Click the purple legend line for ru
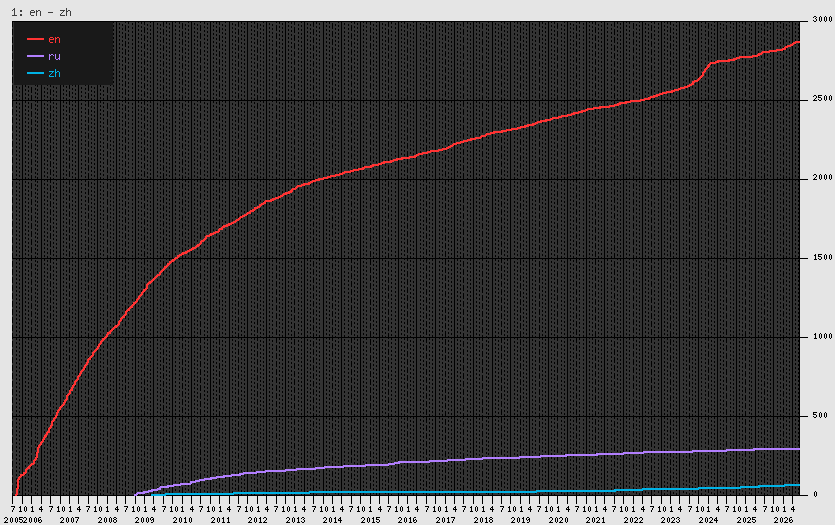835x525 pixels. (x=35, y=56)
